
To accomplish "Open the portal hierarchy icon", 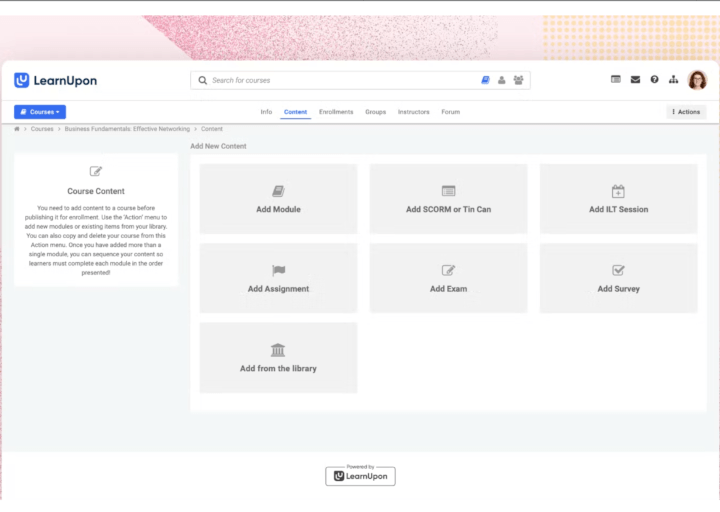I will [674, 79].
